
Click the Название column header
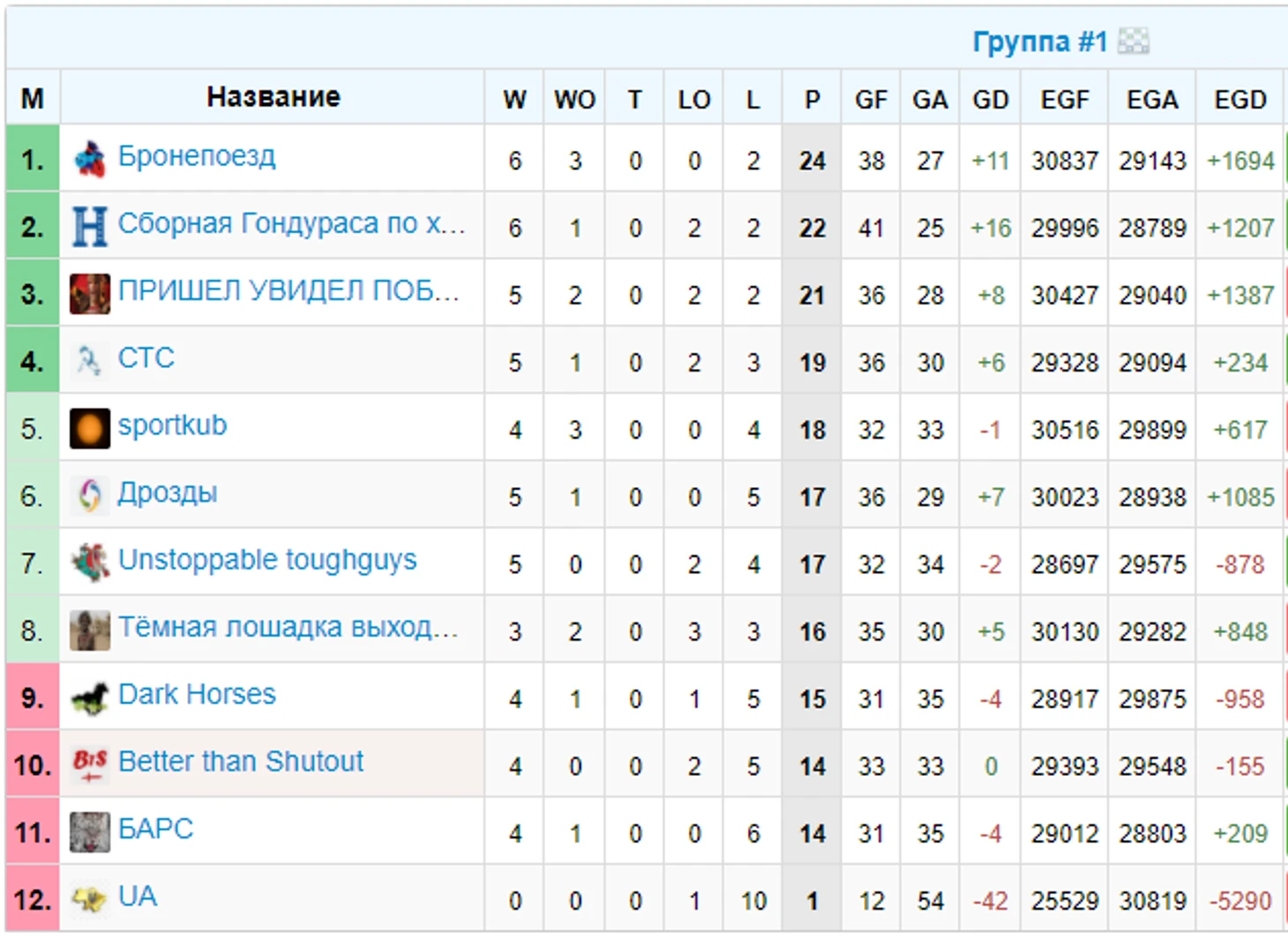point(273,97)
